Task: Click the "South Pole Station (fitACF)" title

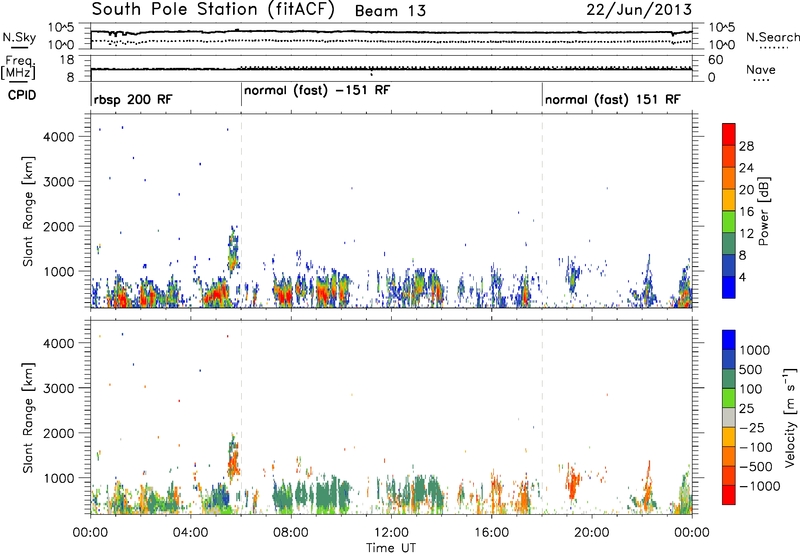Action: coord(213,10)
